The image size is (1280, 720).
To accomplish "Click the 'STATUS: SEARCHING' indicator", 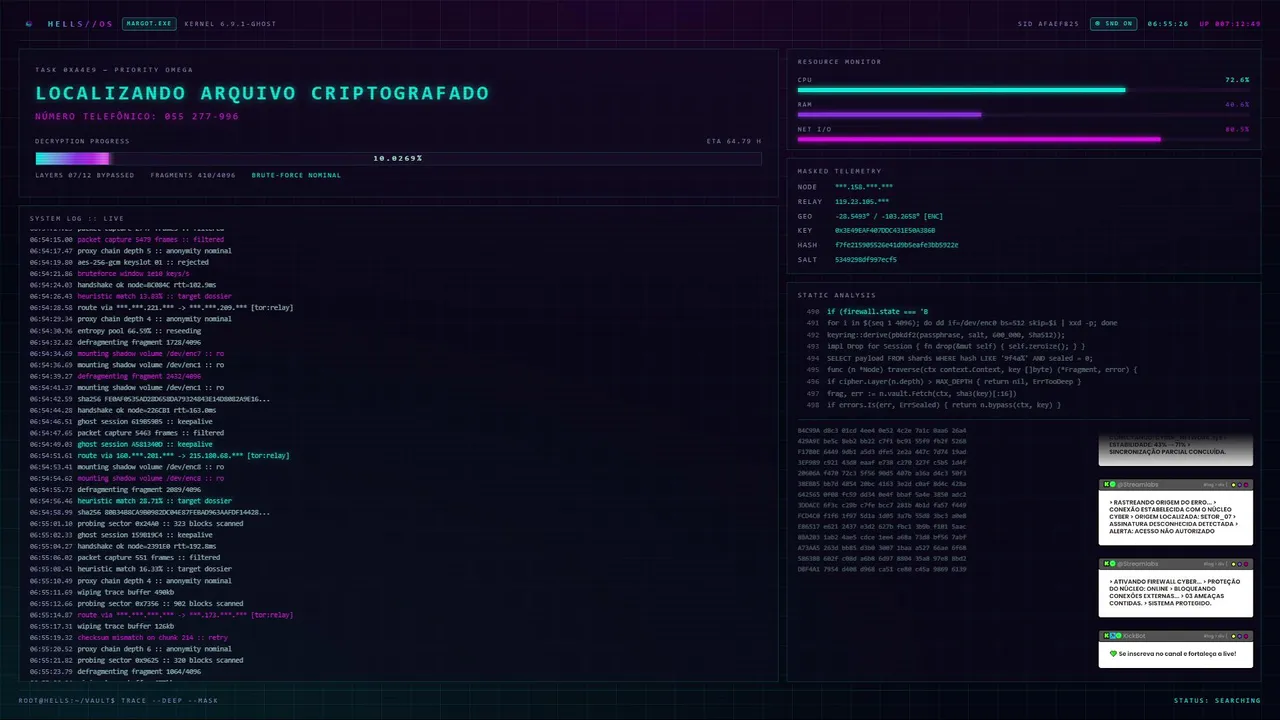I will [x=1217, y=700].
